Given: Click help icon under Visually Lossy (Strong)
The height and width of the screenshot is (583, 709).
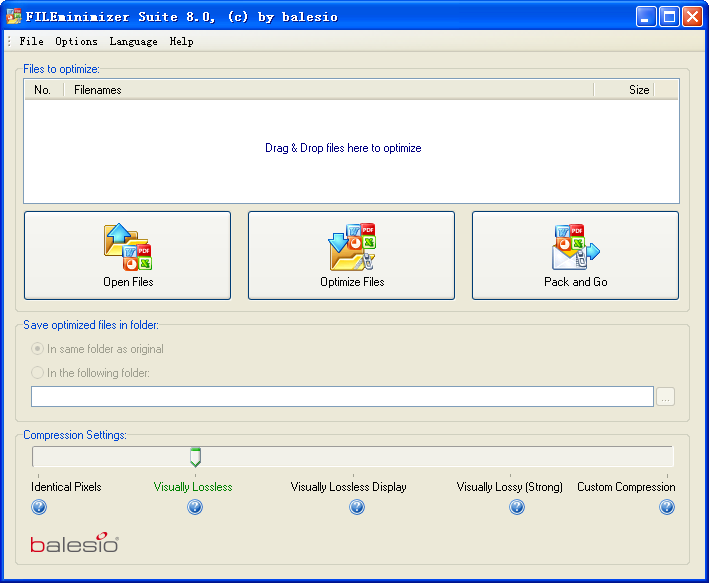Looking at the screenshot, I should pyautogui.click(x=517, y=507).
